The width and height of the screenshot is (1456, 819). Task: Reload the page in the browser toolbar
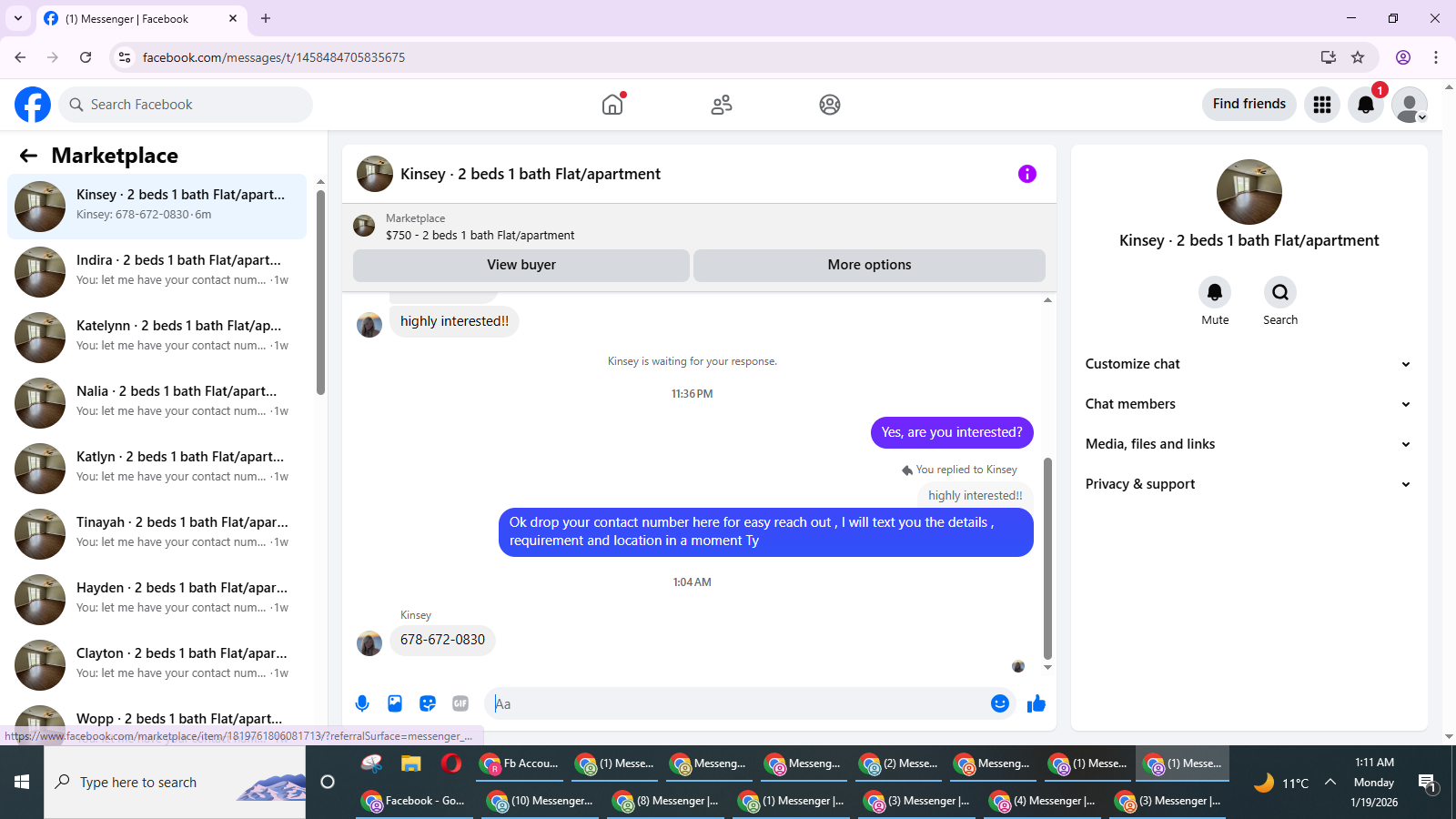[x=86, y=57]
